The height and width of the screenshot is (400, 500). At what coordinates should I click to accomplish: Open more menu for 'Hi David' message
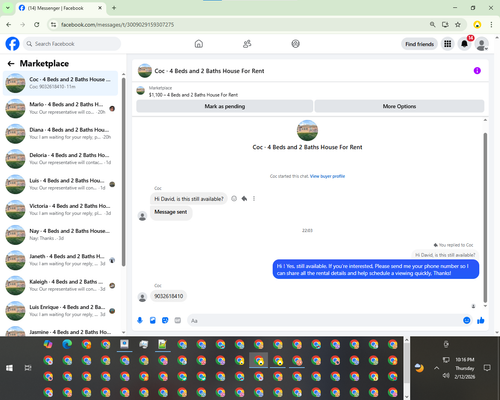click(254, 199)
